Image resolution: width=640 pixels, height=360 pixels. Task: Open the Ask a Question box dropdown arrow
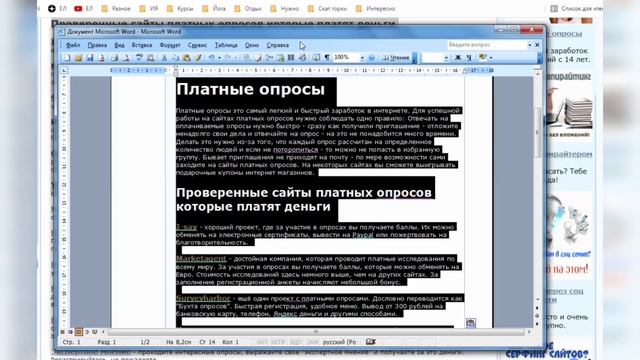tap(530, 45)
